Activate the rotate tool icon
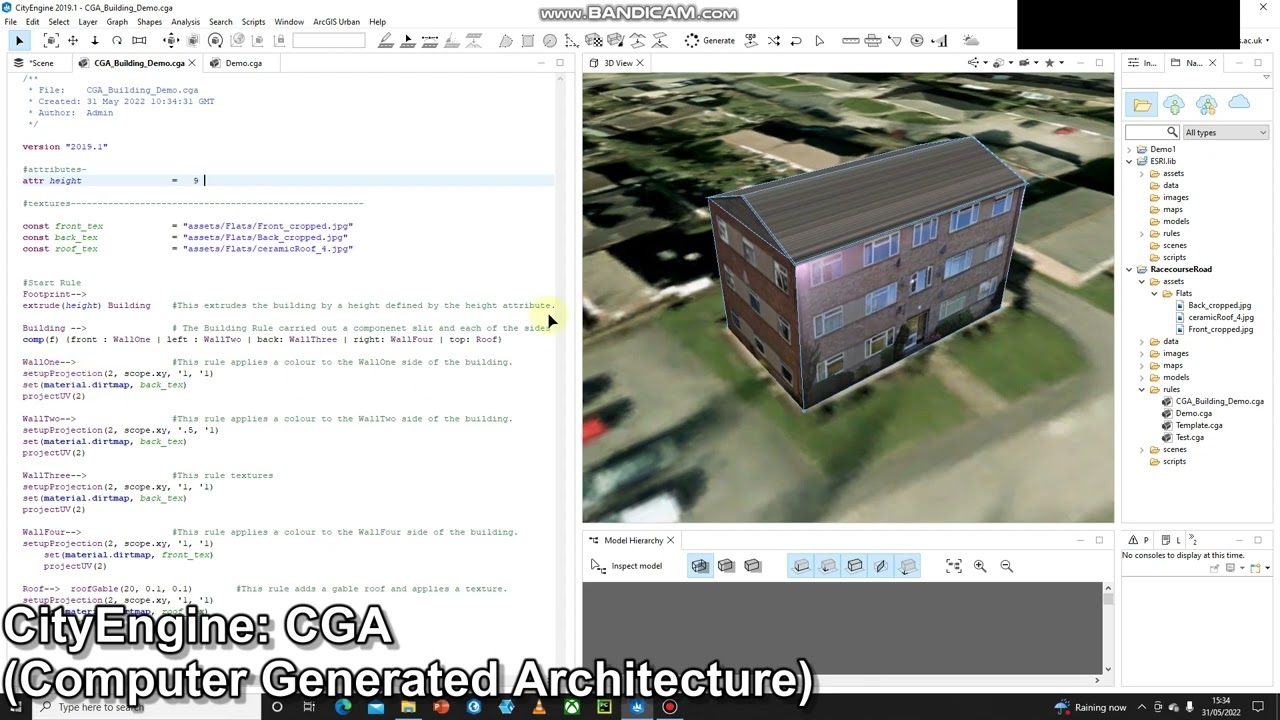 click(x=117, y=40)
